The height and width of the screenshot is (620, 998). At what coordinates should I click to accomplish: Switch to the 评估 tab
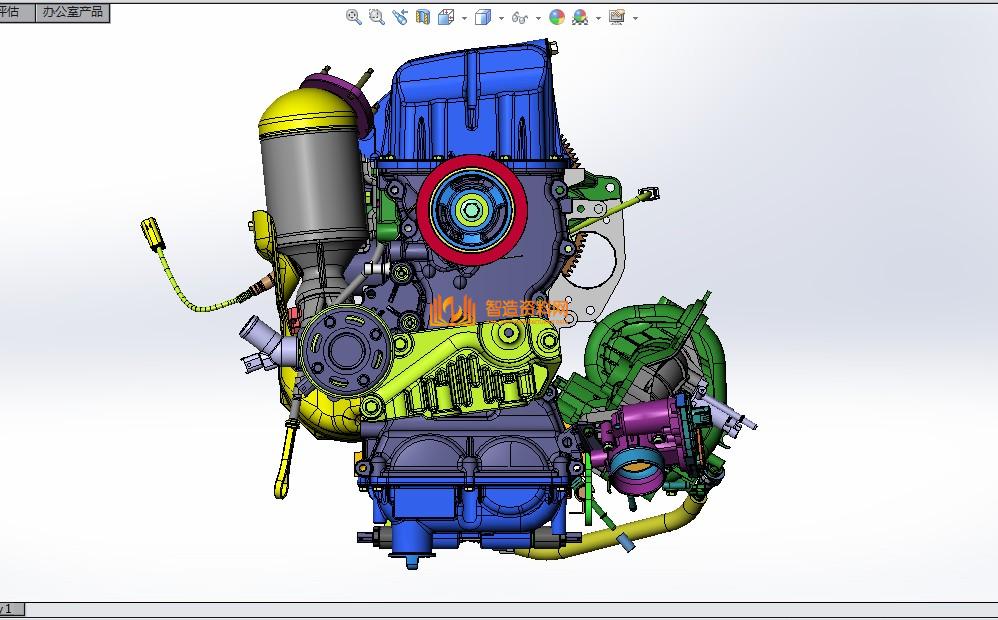[x=14, y=12]
